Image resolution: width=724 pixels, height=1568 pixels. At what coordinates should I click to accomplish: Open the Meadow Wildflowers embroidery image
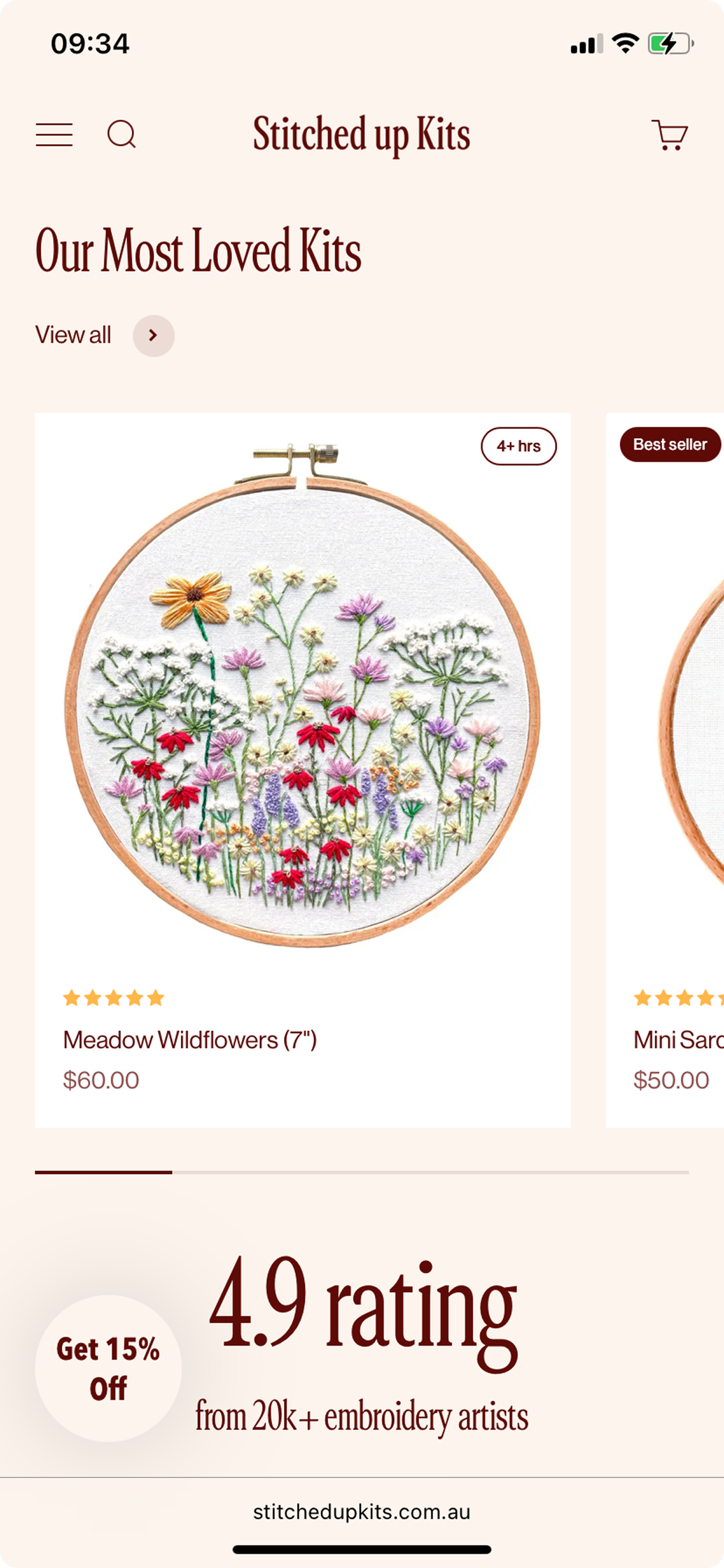[303, 700]
